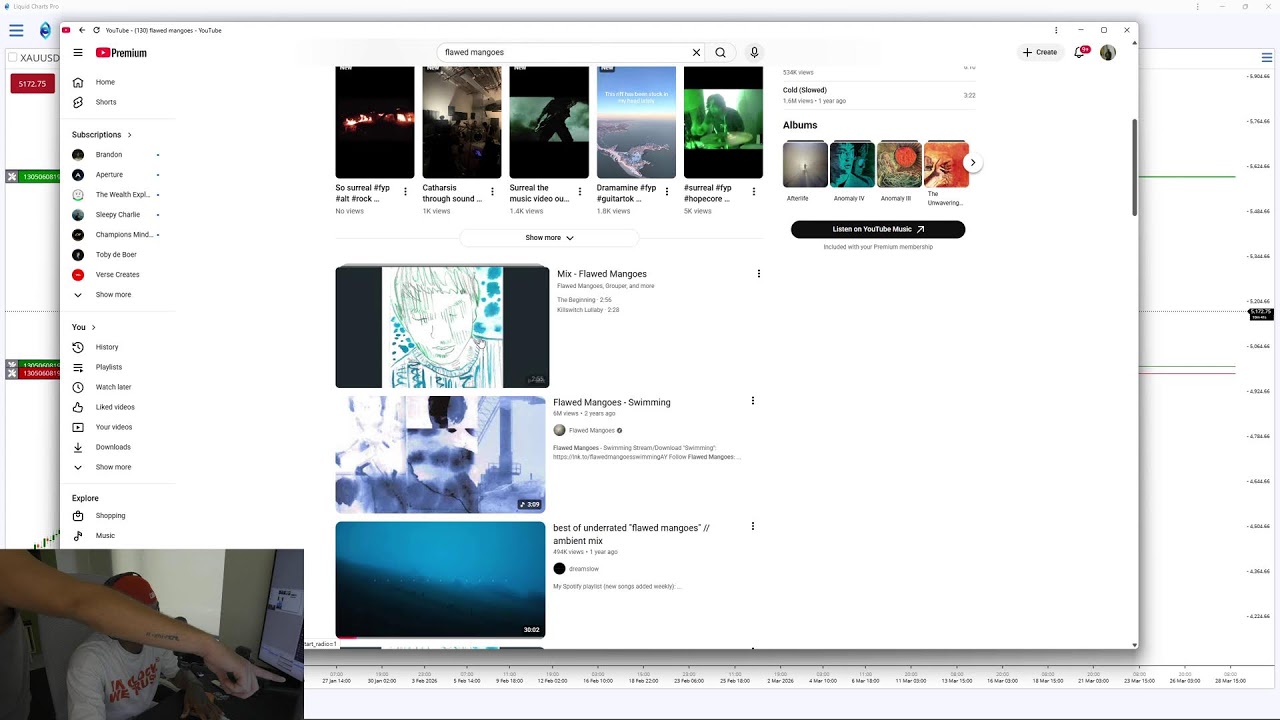Close the red order marker in Liquid Charts
Viewport: 1280px width, 720px height.
click(12, 373)
